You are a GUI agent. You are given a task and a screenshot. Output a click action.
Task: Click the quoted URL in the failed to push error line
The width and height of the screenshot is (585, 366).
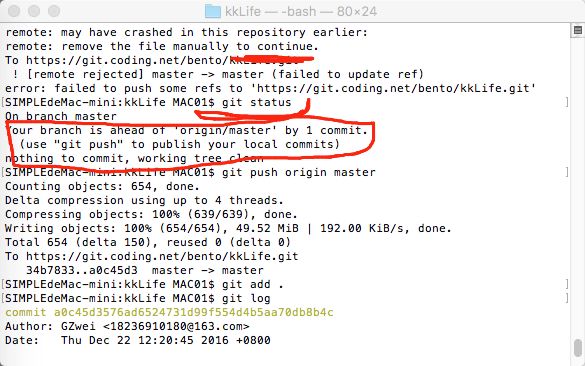click(x=396, y=88)
